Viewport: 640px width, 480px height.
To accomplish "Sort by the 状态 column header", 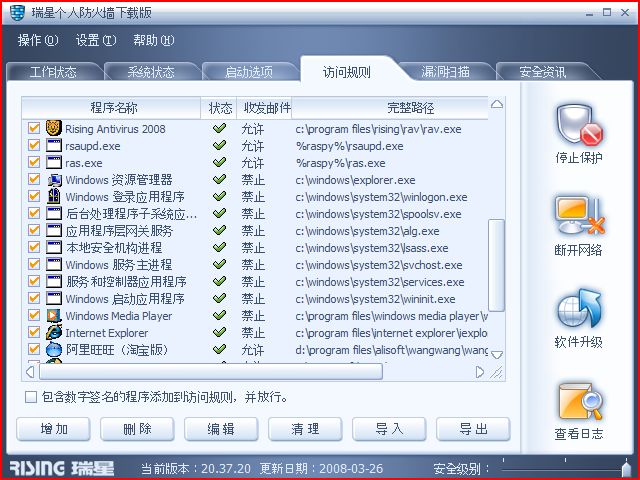I will 219,108.
